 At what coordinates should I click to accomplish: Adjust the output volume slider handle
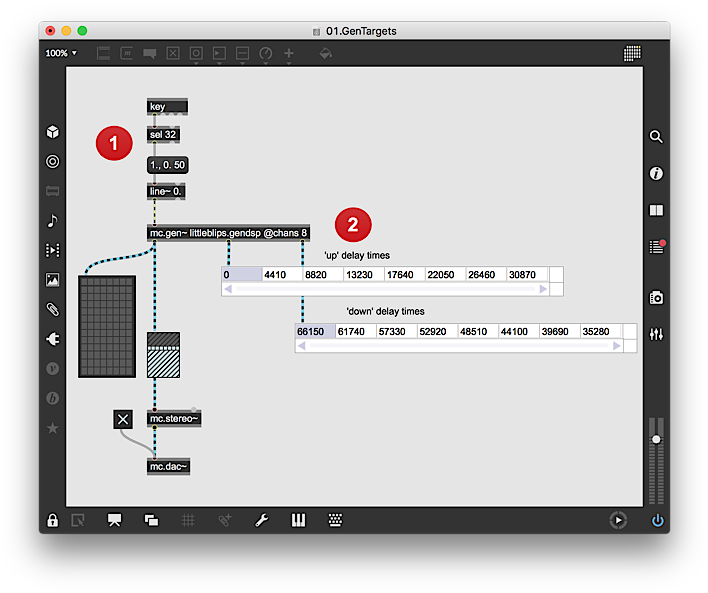click(x=656, y=440)
